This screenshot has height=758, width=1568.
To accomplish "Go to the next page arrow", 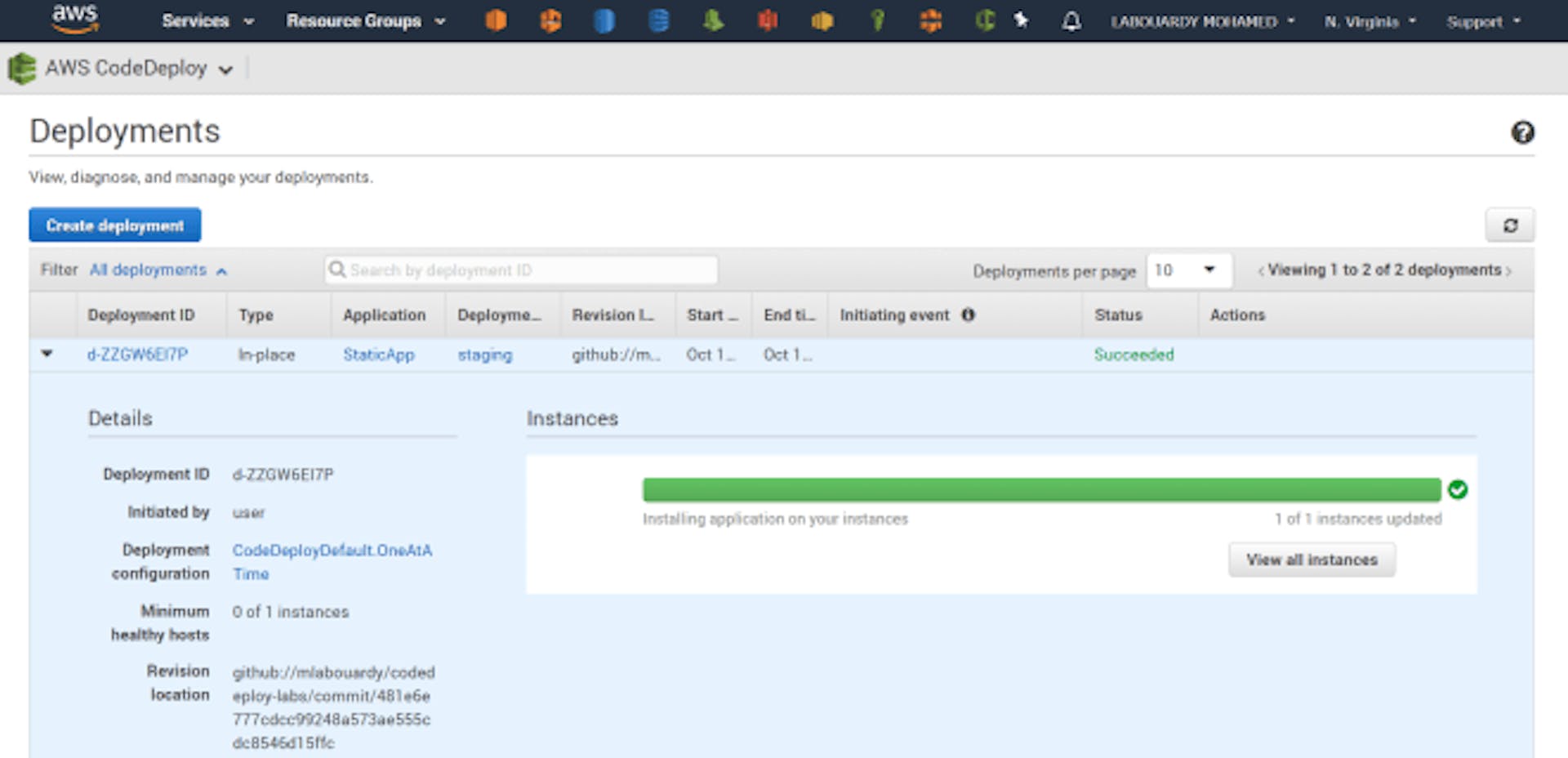I will pos(1509,271).
